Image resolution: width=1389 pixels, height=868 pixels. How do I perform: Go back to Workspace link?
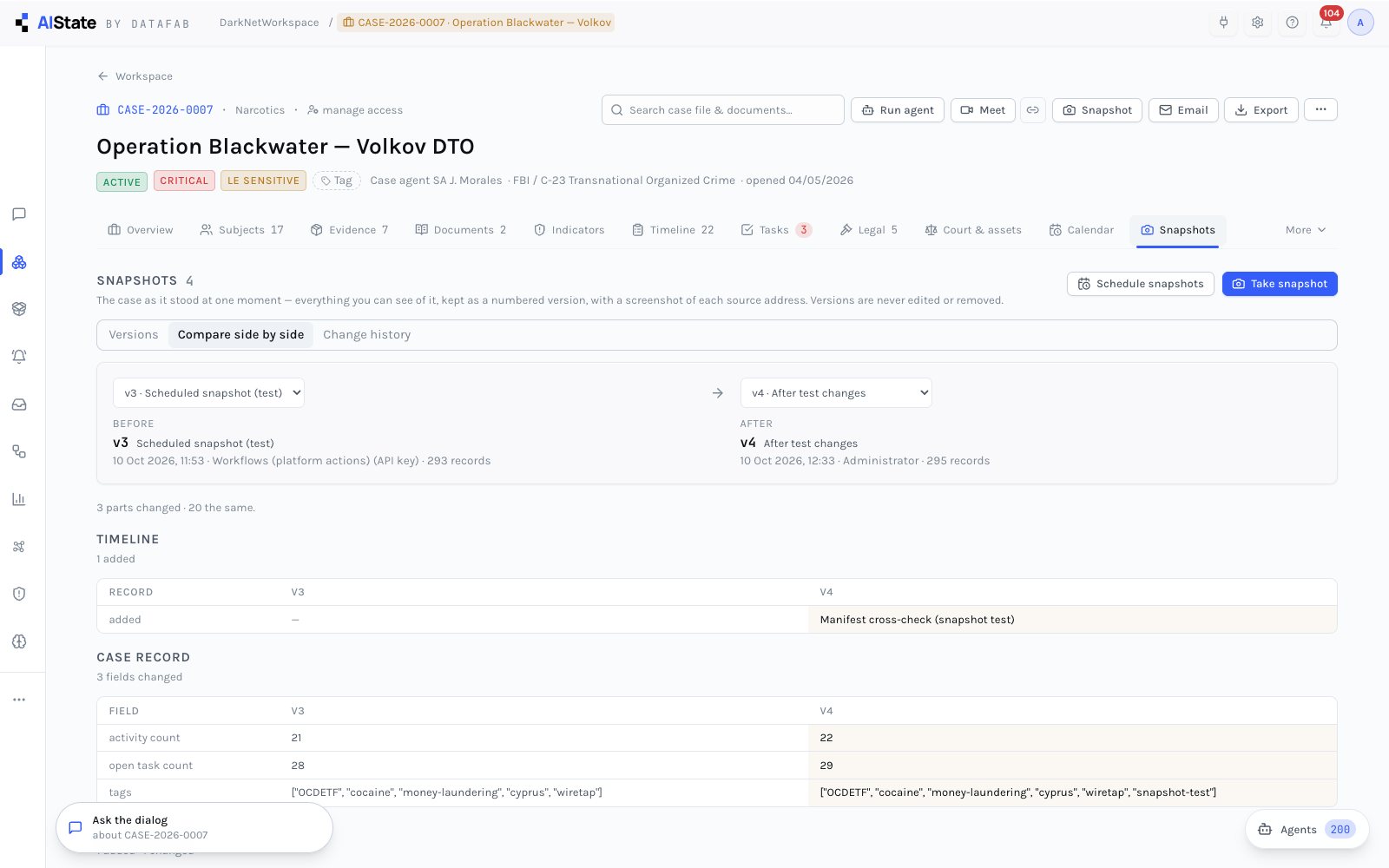pyautogui.click(x=135, y=76)
